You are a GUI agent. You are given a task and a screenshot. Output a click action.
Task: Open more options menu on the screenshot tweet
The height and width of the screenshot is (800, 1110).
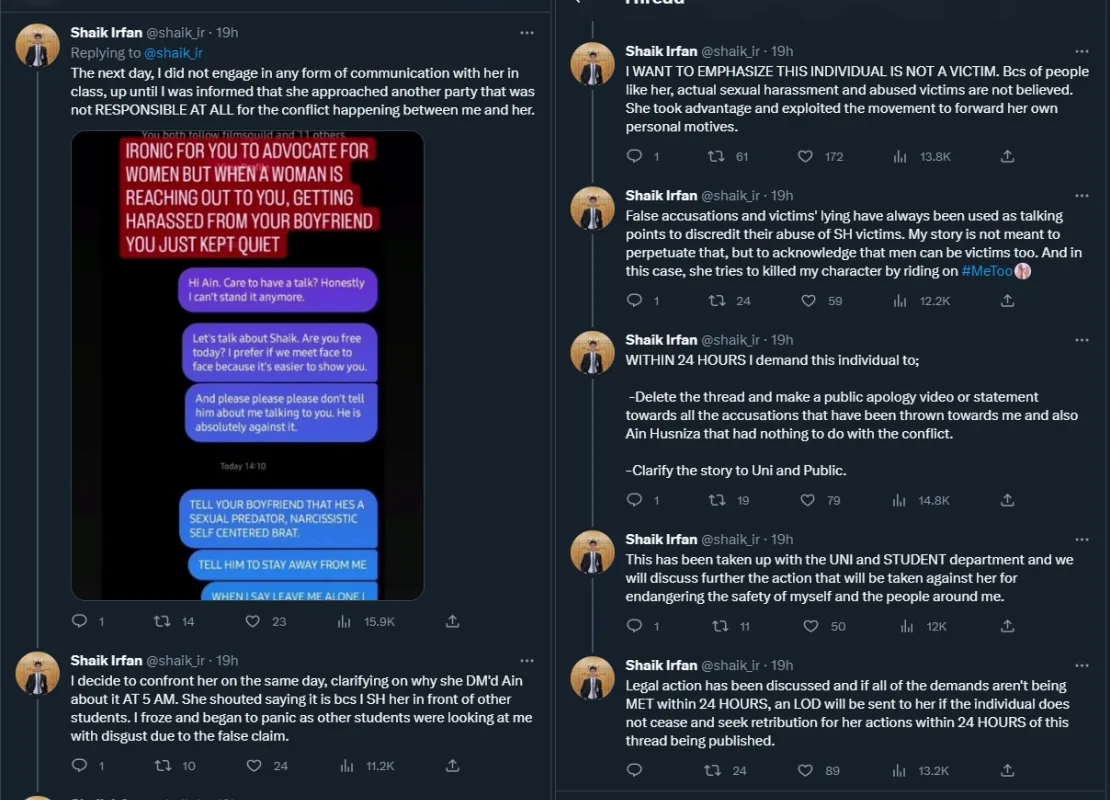coord(526,33)
